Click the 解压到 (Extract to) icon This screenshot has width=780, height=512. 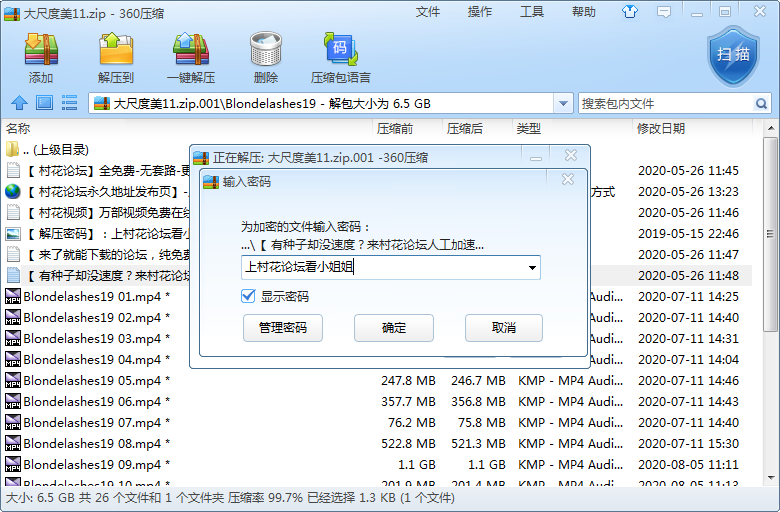[x=116, y=49]
